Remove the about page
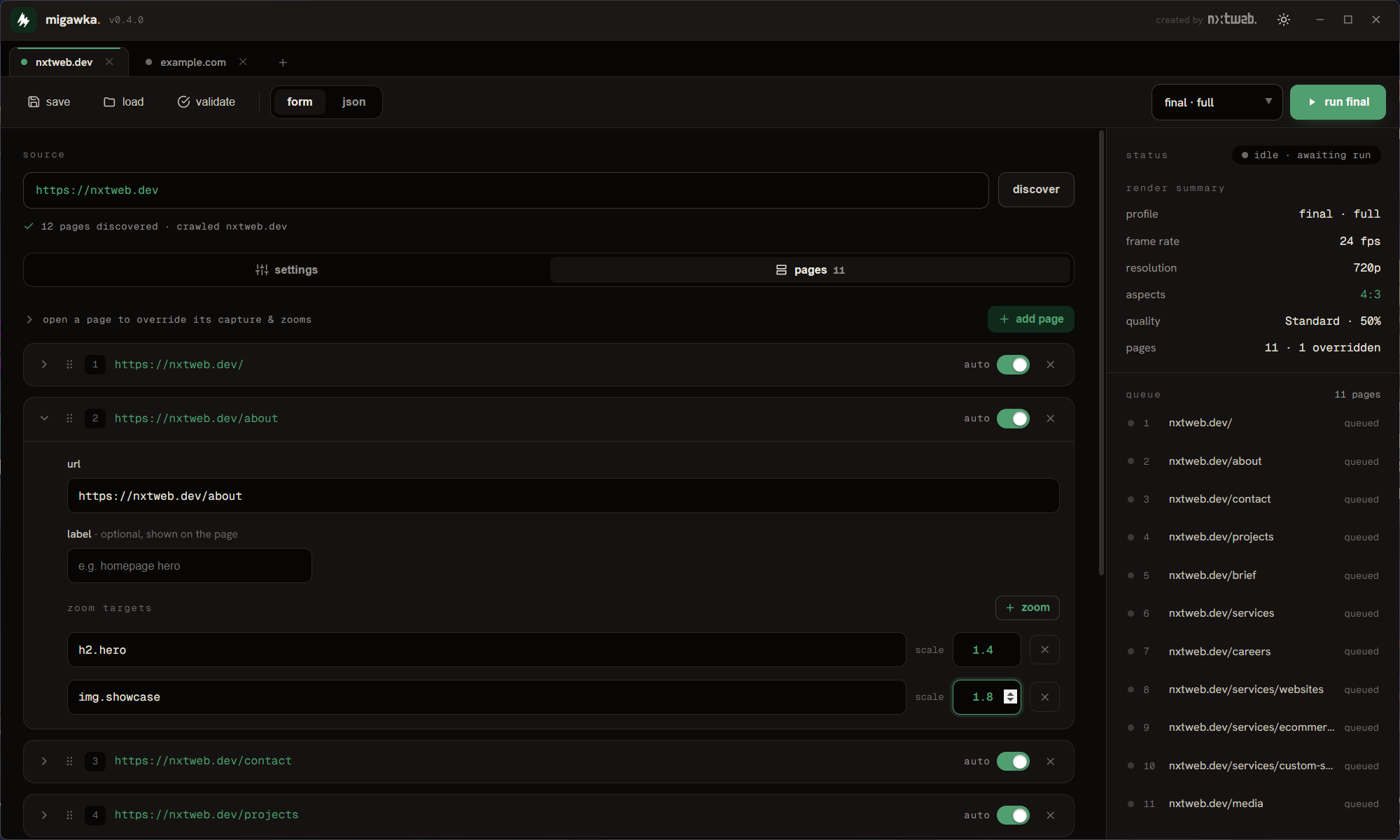1400x840 pixels. pos(1051,418)
